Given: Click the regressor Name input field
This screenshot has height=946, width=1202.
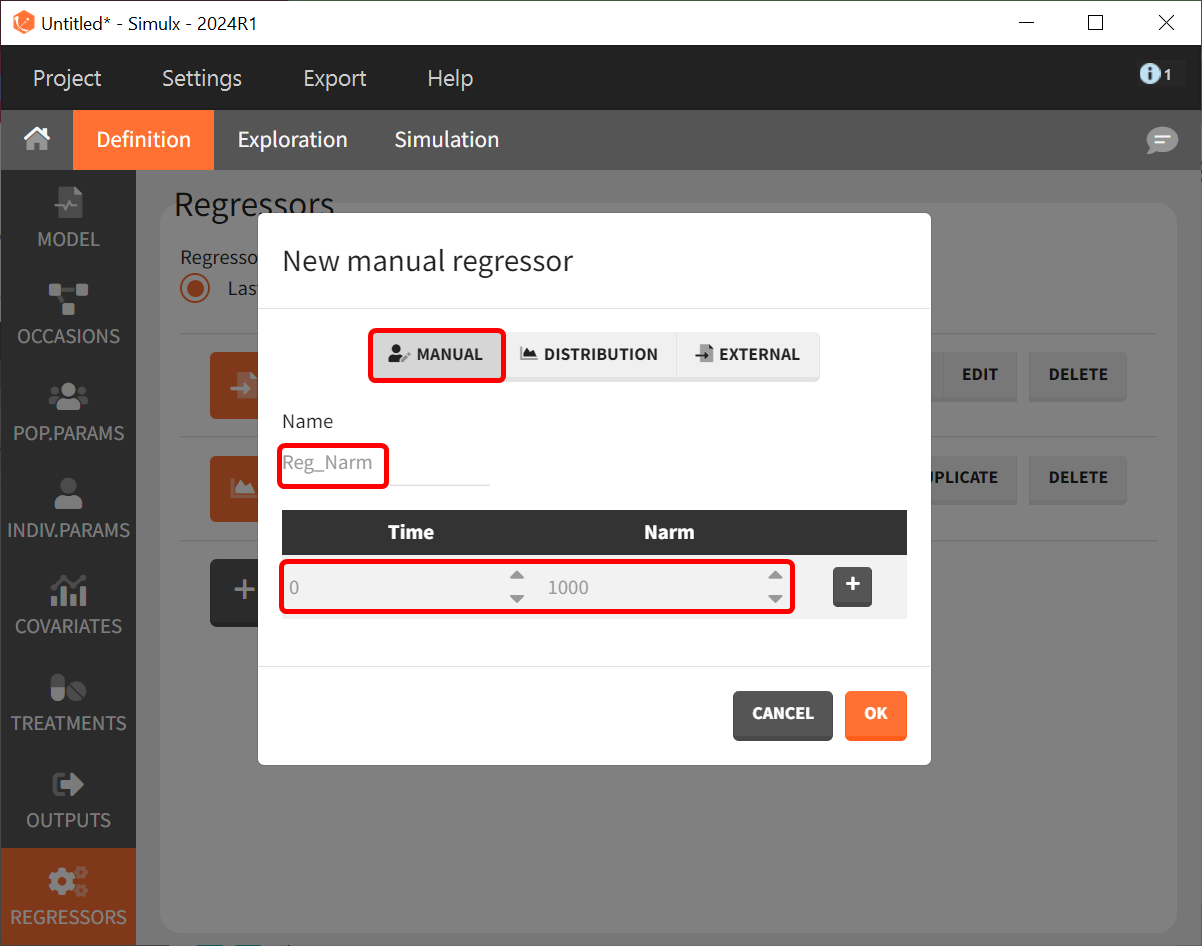Looking at the screenshot, I should click(385, 464).
